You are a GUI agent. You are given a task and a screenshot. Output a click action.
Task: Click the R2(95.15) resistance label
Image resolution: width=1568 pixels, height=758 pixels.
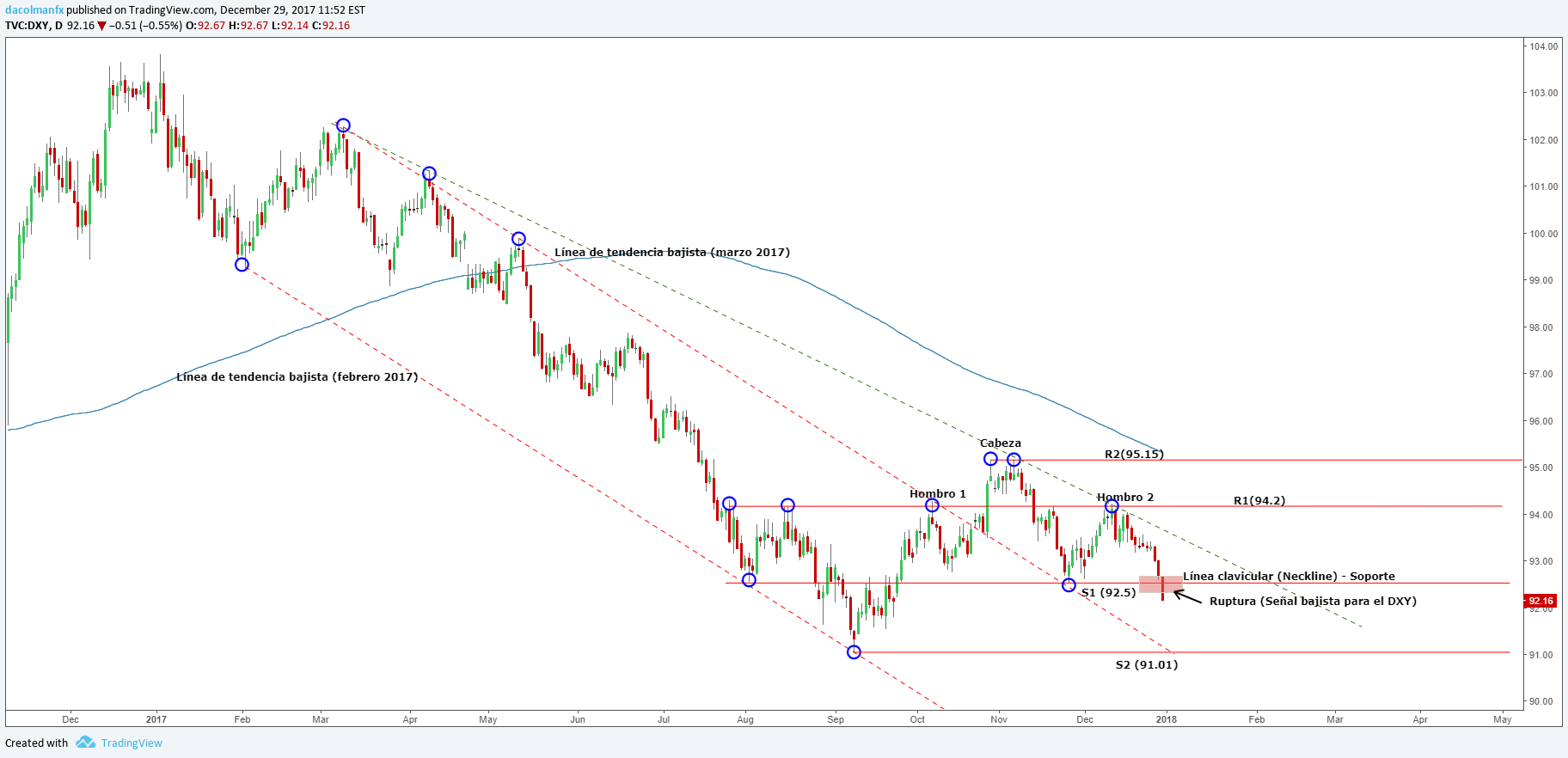point(1134,454)
